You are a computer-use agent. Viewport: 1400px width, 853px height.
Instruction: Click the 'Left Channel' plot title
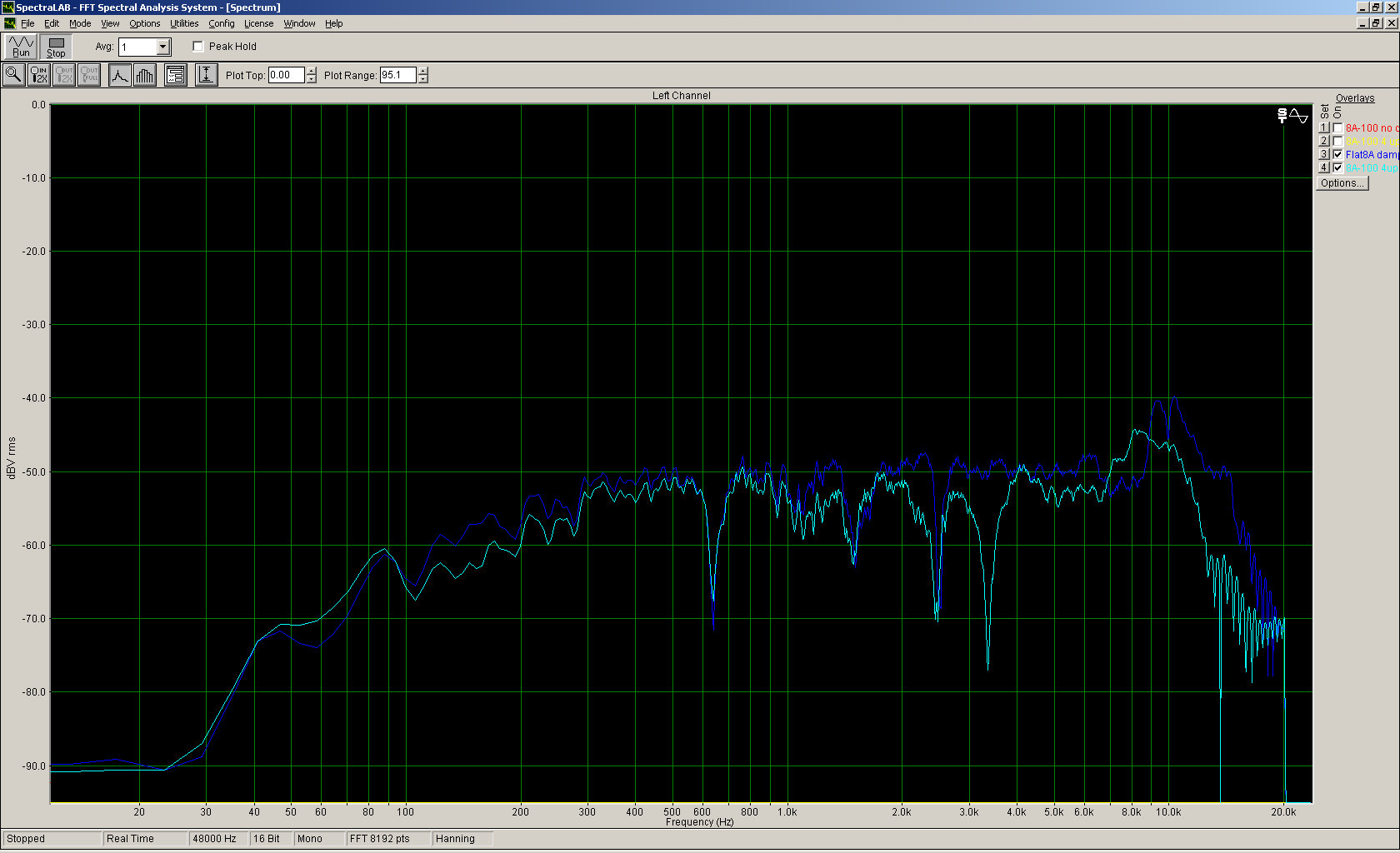click(682, 96)
